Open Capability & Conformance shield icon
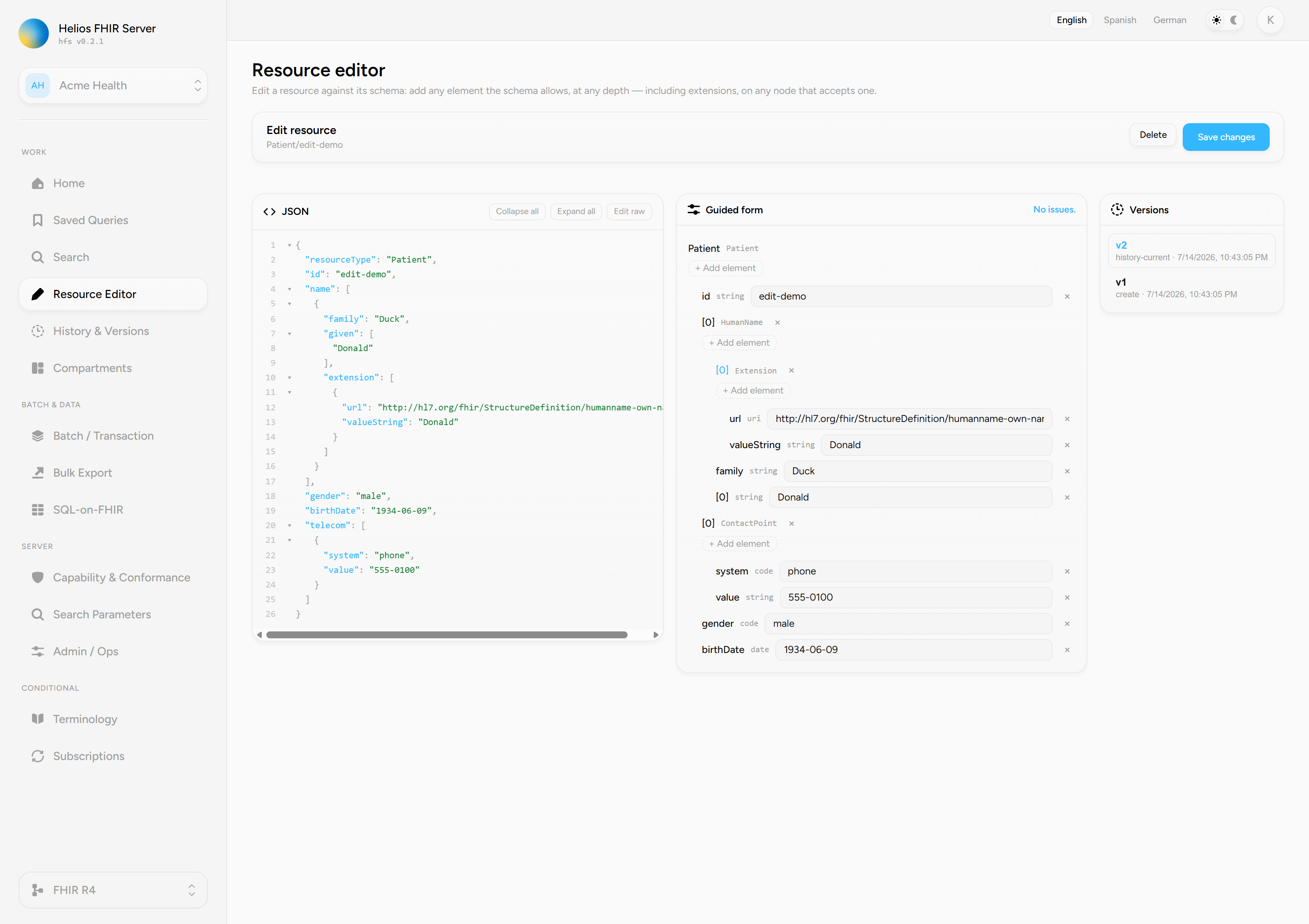 (x=38, y=577)
